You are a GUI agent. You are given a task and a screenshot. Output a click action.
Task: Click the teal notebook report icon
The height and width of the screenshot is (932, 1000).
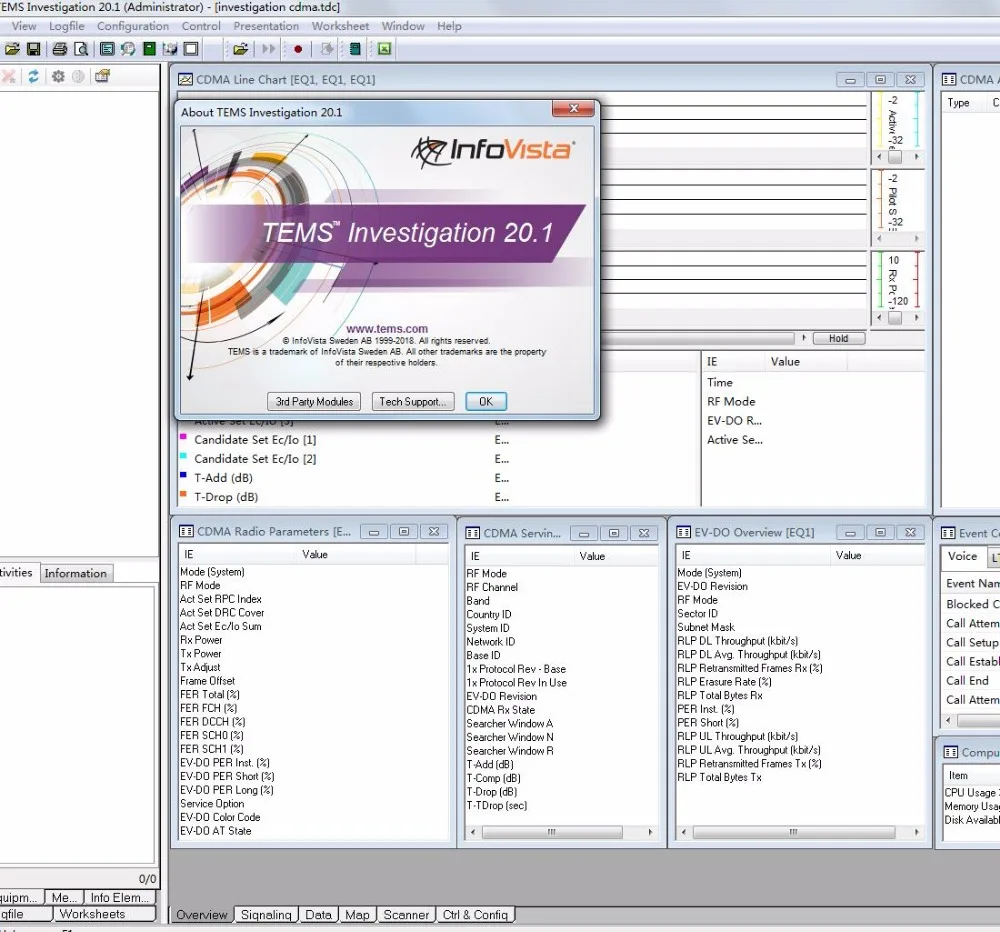(355, 49)
